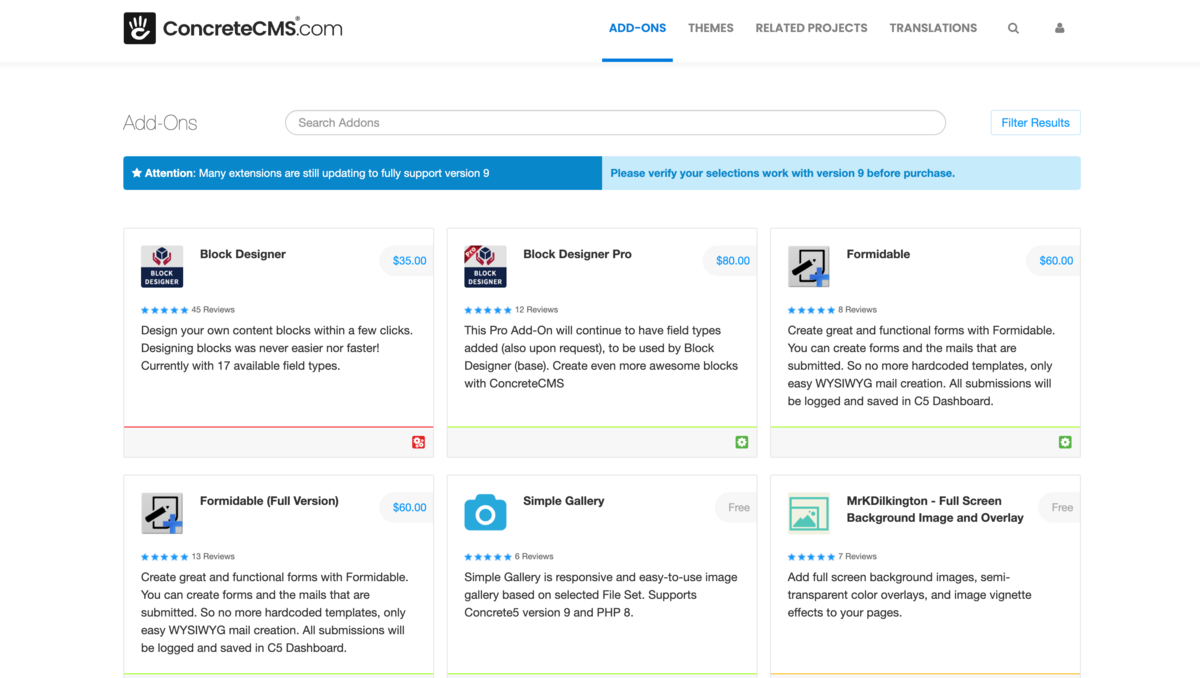Click the Formidable $60.00 card's wand icon
1200x678 pixels.
click(x=809, y=266)
